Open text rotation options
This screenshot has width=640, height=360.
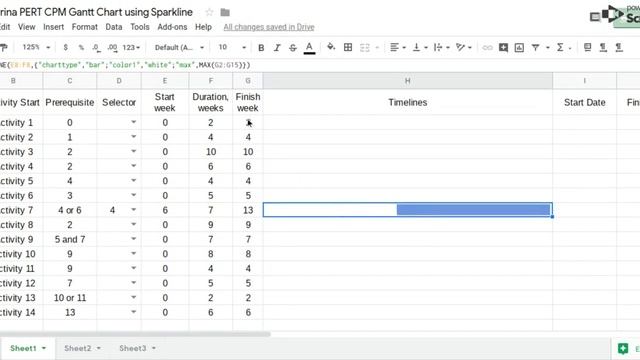463,47
